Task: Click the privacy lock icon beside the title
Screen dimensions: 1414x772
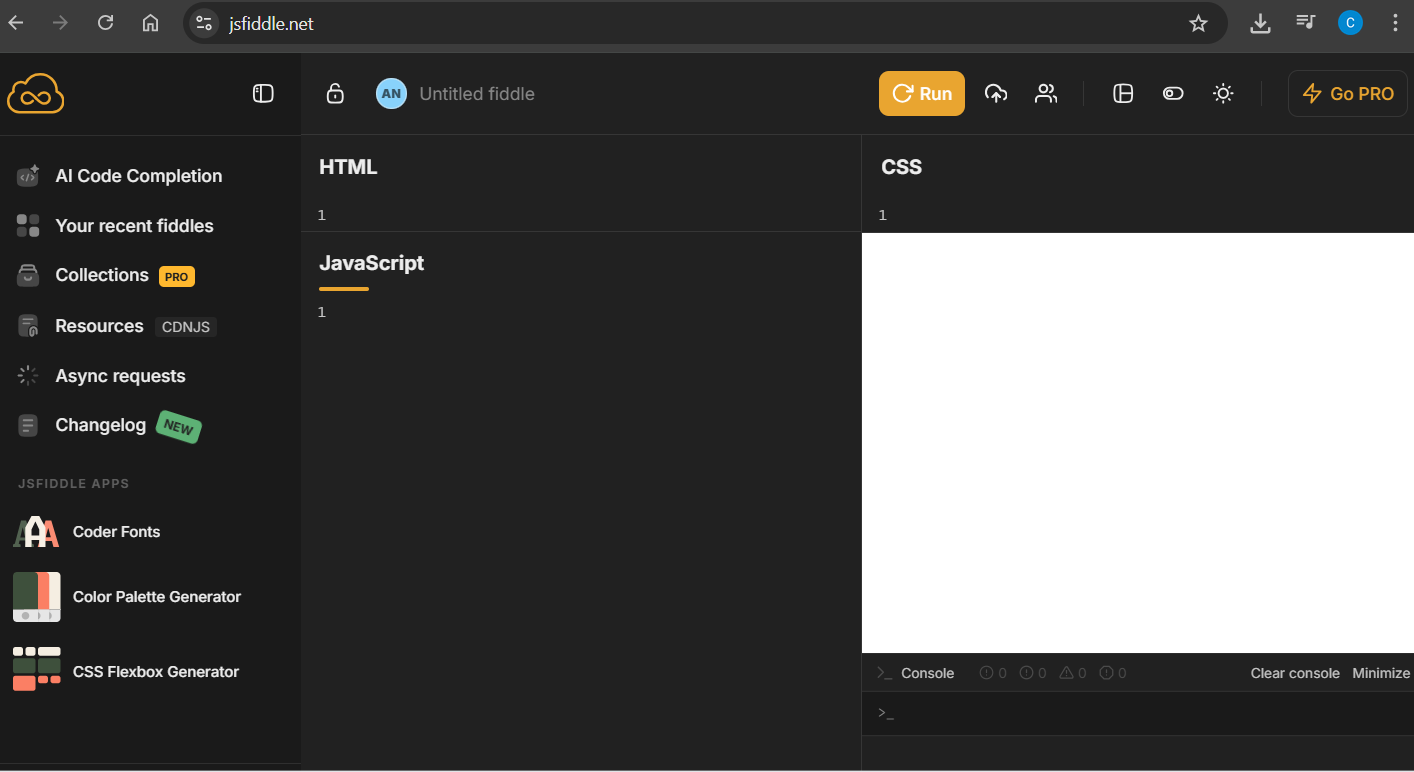Action: [x=334, y=93]
